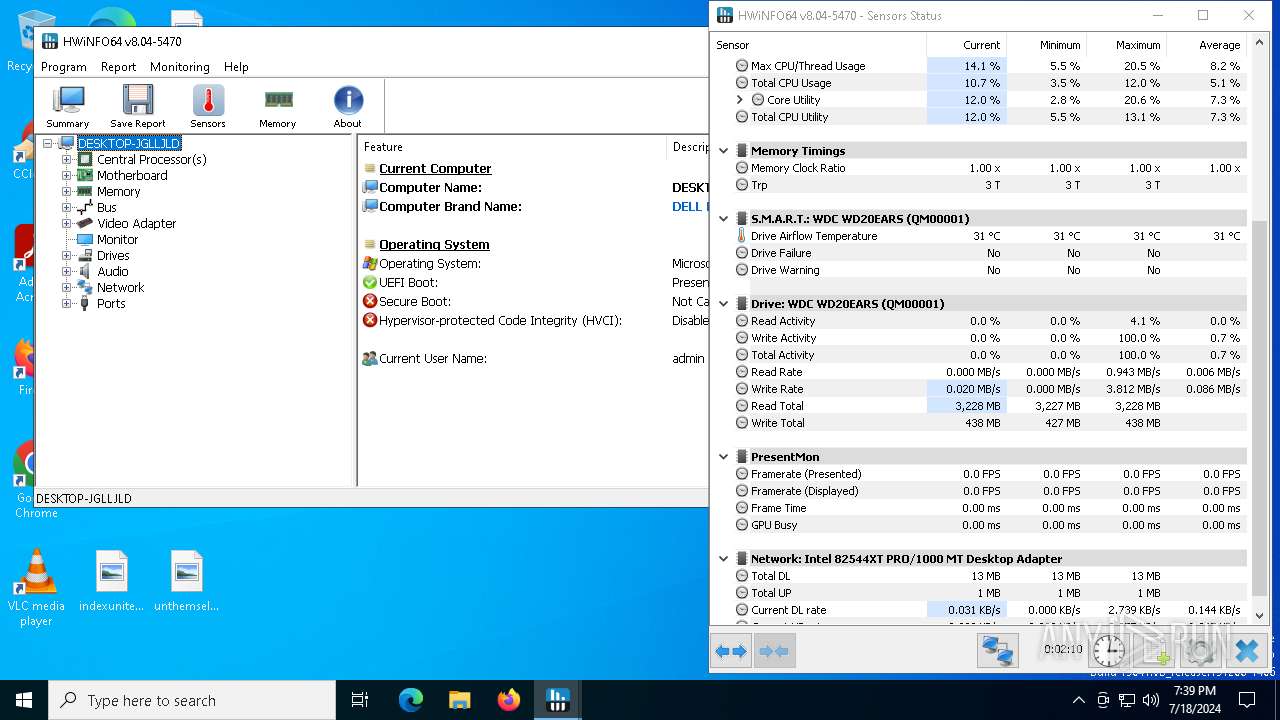Screen dimensions: 1280x720
Task: Click the Task View taskbar icon
Action: pos(360,700)
